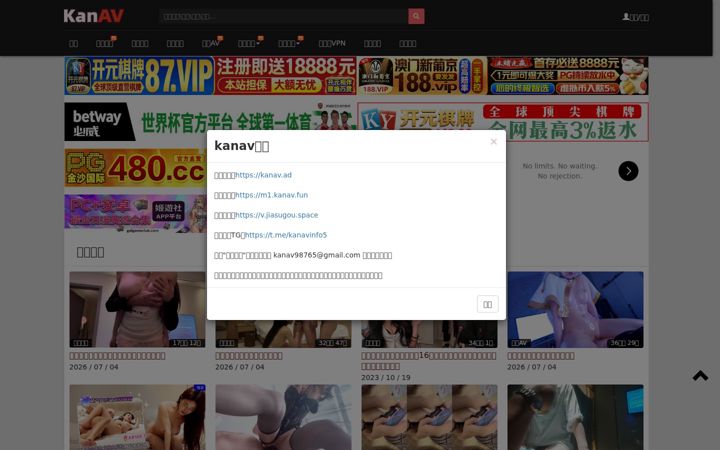Click the 'kanav' popup title

pos(242,146)
